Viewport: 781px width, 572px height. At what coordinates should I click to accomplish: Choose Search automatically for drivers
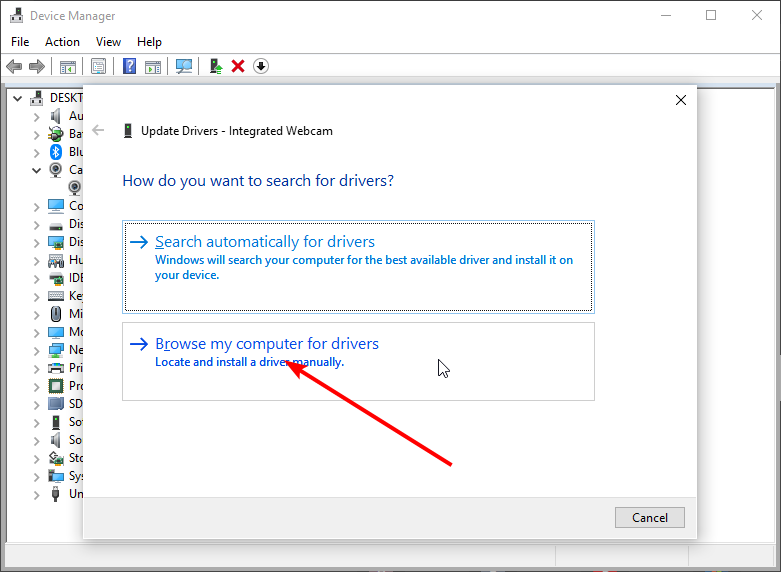point(265,242)
